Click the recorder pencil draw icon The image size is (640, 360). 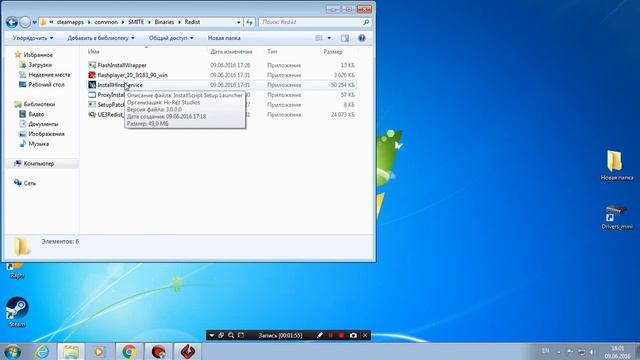pyautogui.click(x=320, y=336)
